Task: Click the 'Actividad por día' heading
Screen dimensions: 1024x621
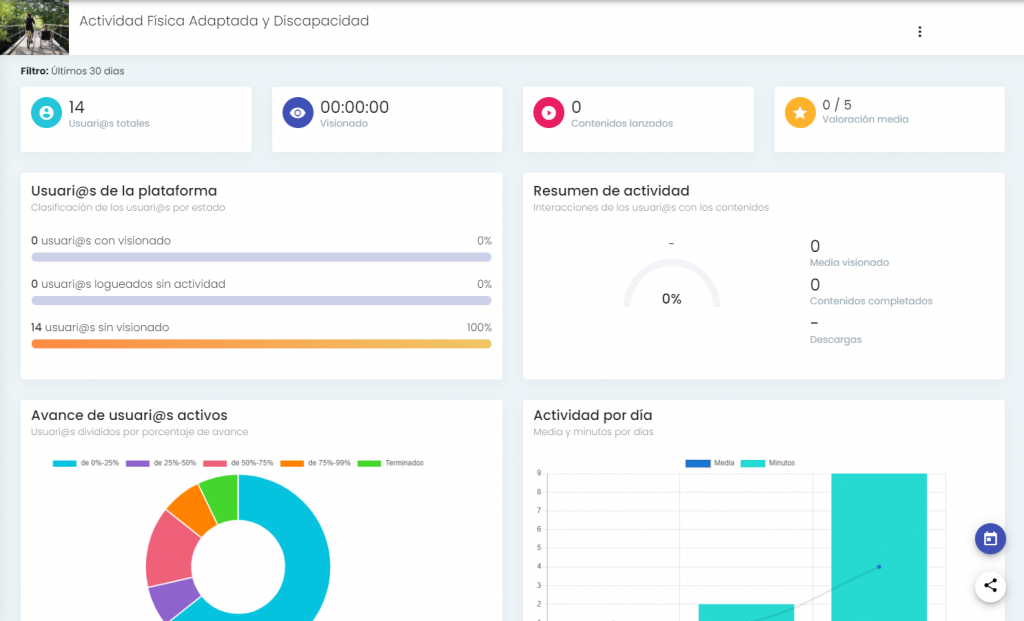Action: tap(592, 415)
